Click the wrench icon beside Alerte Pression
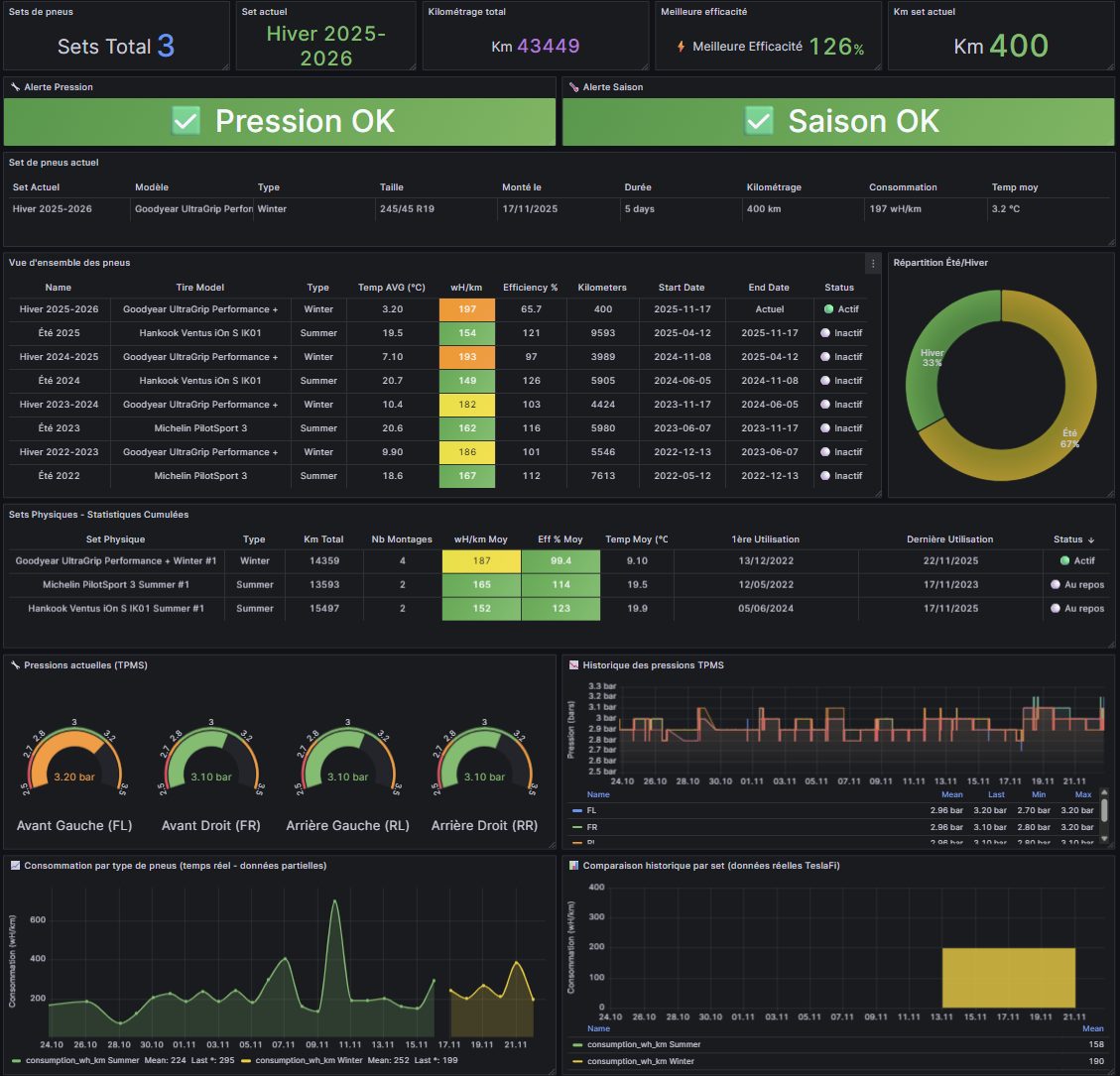The image size is (1120, 1076). point(15,87)
